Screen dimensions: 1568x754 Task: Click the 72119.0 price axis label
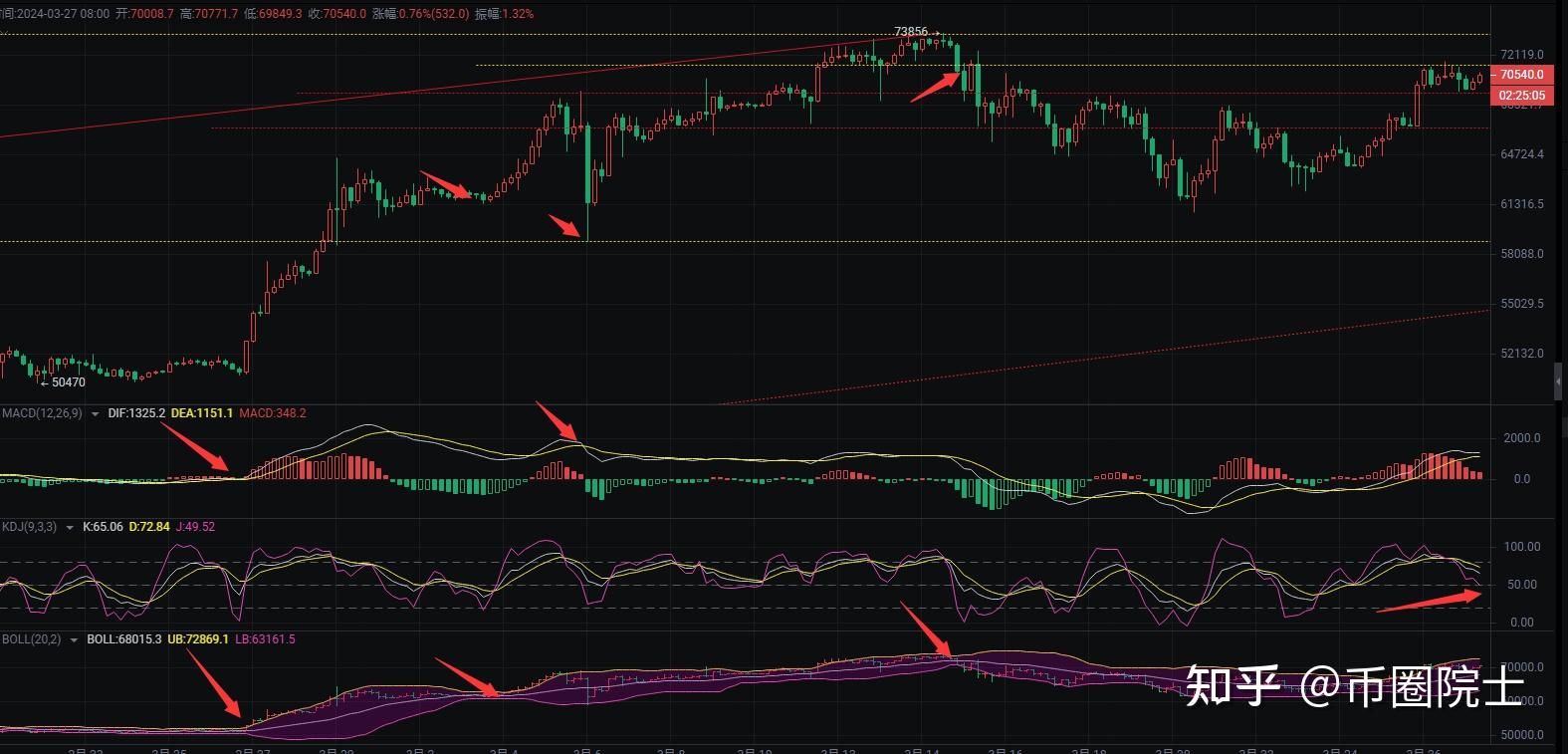pos(1522,55)
